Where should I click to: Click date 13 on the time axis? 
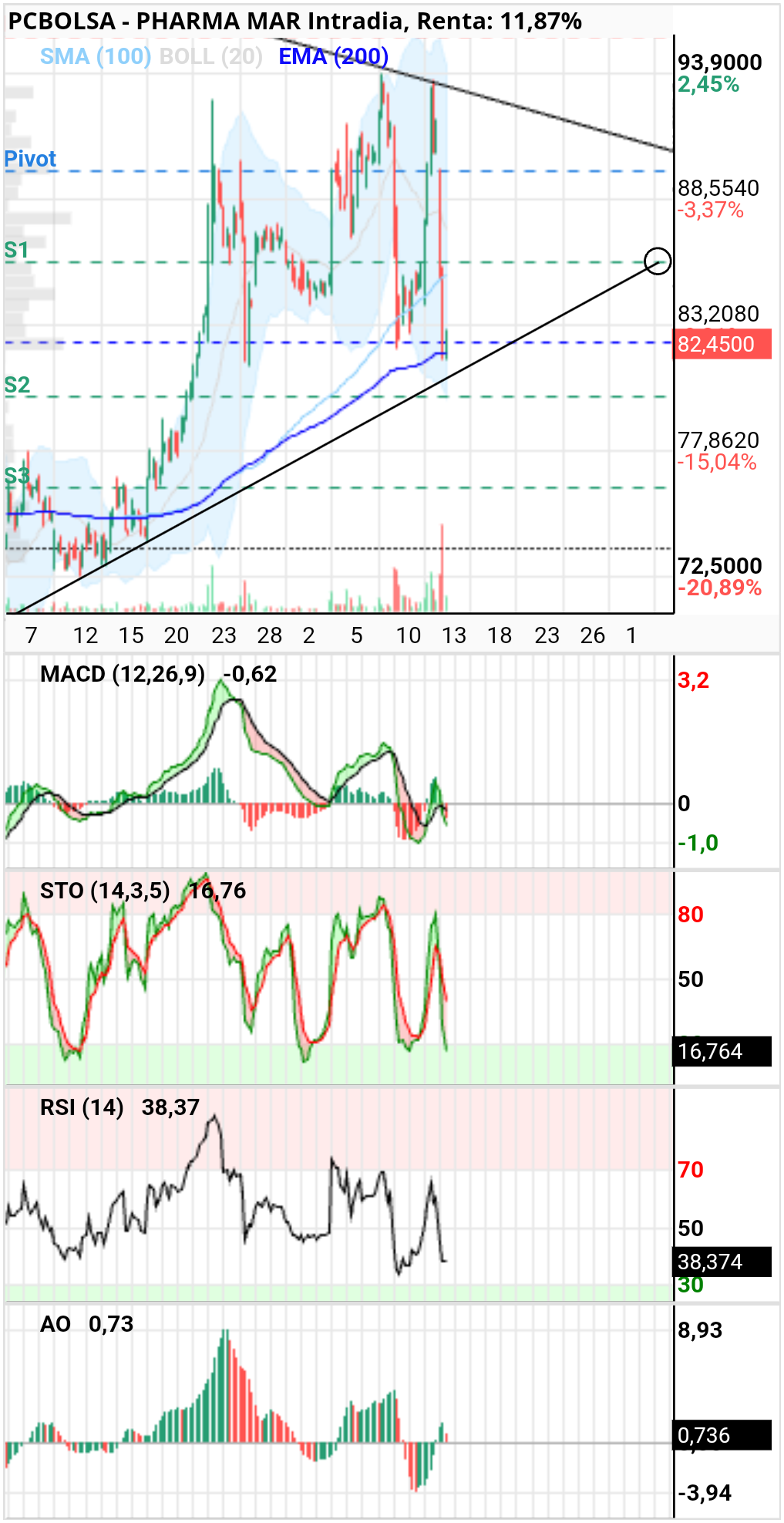pyautogui.click(x=454, y=635)
